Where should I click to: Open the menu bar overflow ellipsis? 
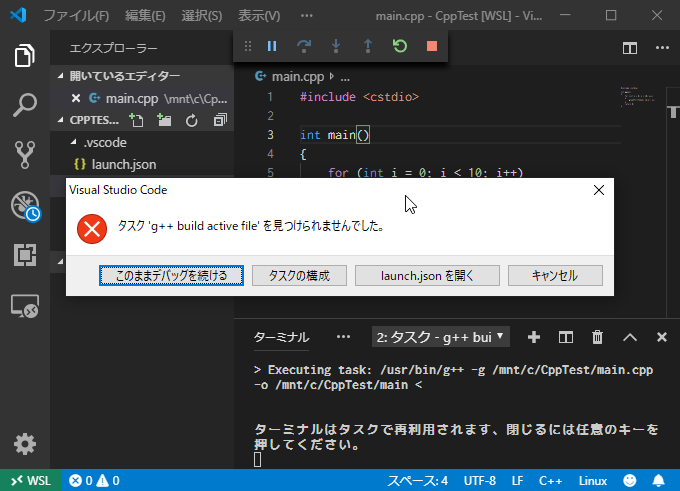tap(307, 16)
